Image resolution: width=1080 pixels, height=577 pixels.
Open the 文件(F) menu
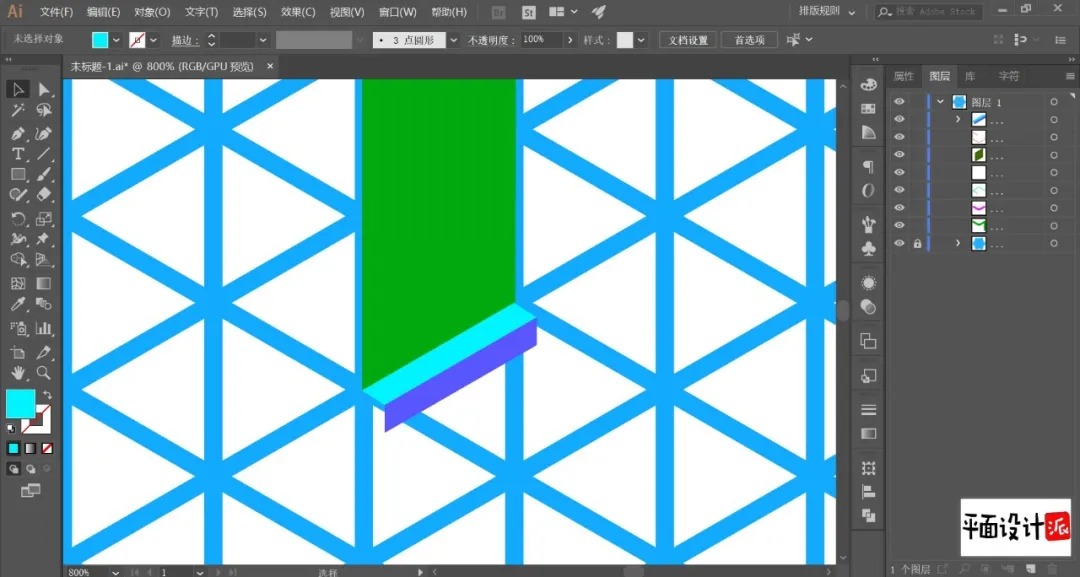click(56, 12)
